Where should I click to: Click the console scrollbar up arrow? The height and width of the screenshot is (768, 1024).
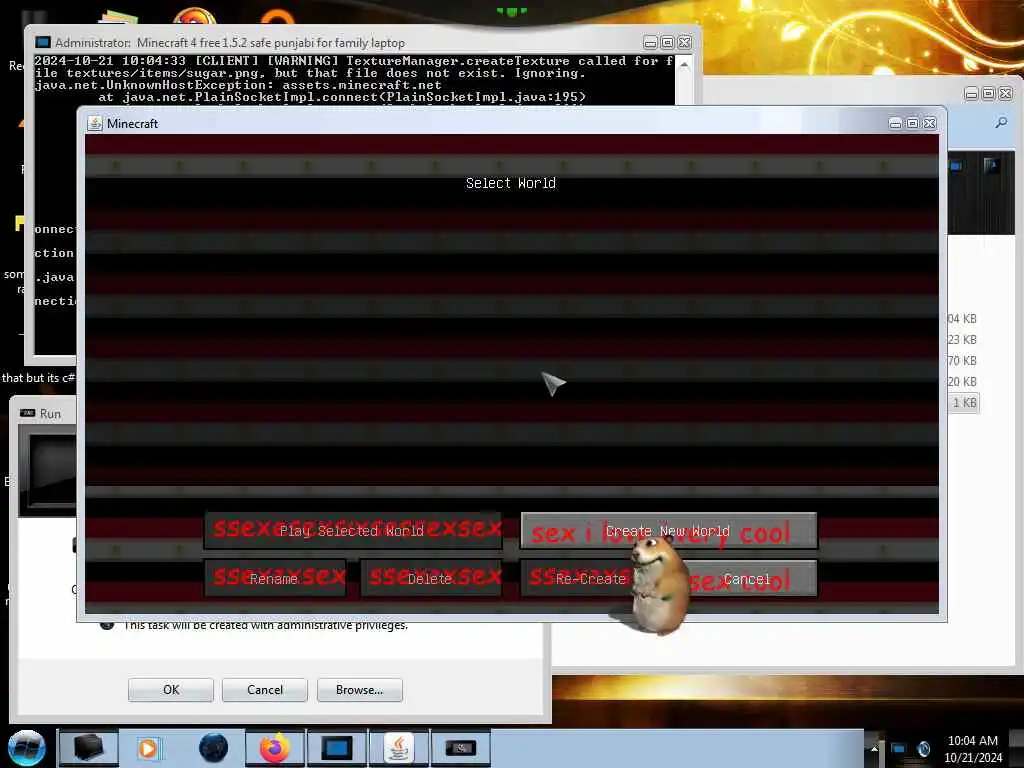tap(684, 65)
